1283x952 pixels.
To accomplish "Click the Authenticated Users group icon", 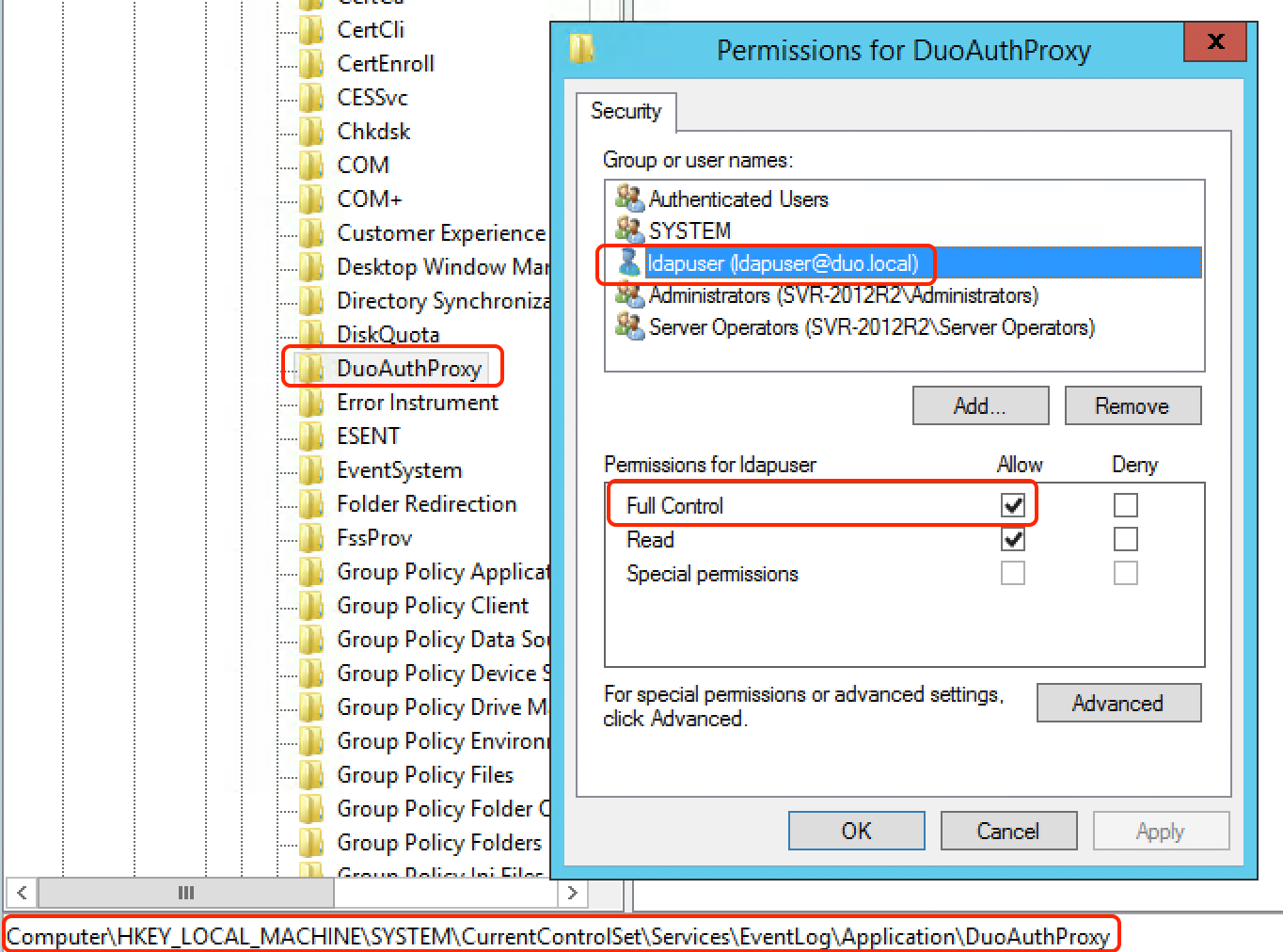I will tap(628, 198).
